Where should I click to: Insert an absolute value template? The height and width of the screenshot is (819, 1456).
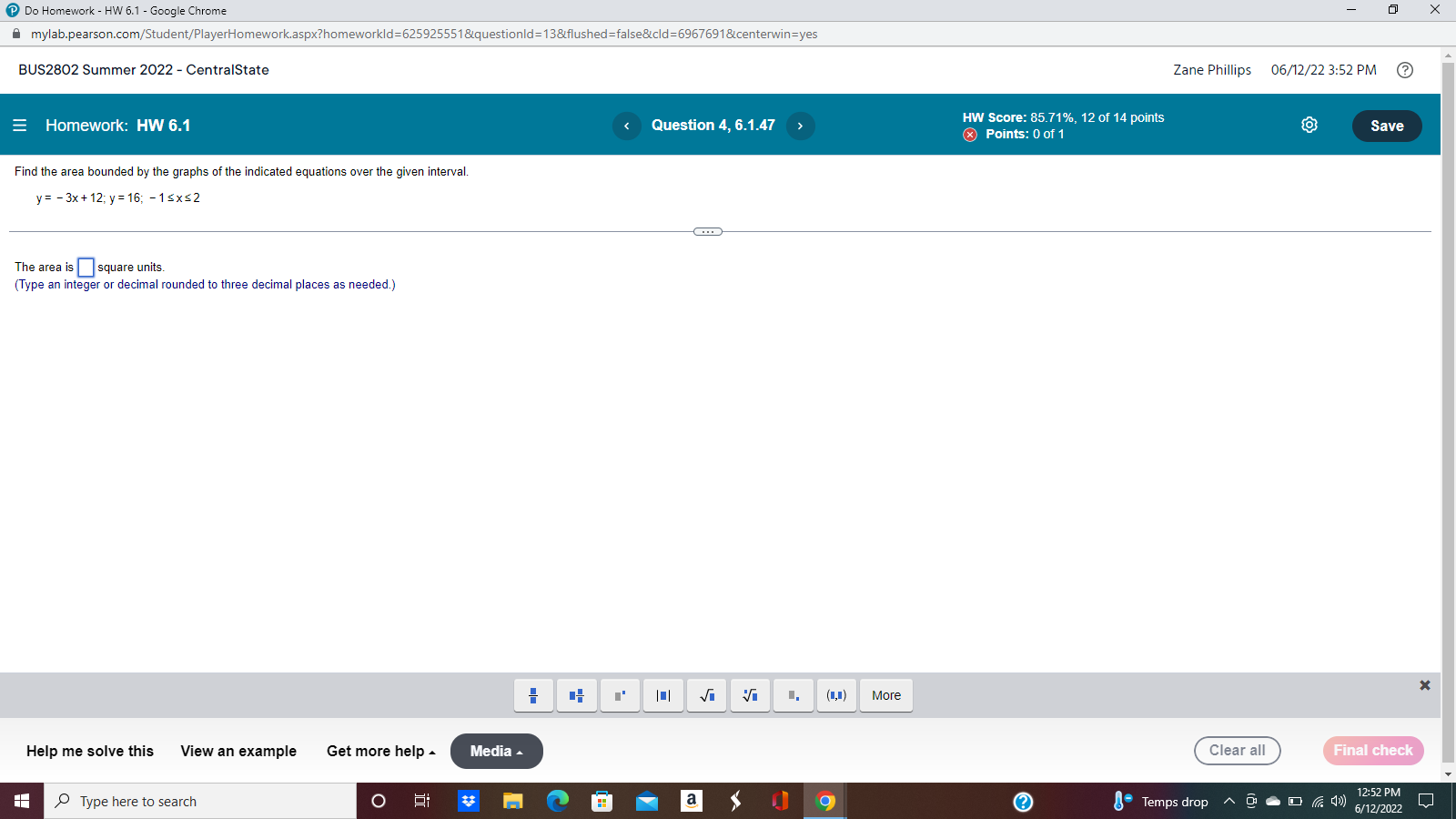pos(662,695)
